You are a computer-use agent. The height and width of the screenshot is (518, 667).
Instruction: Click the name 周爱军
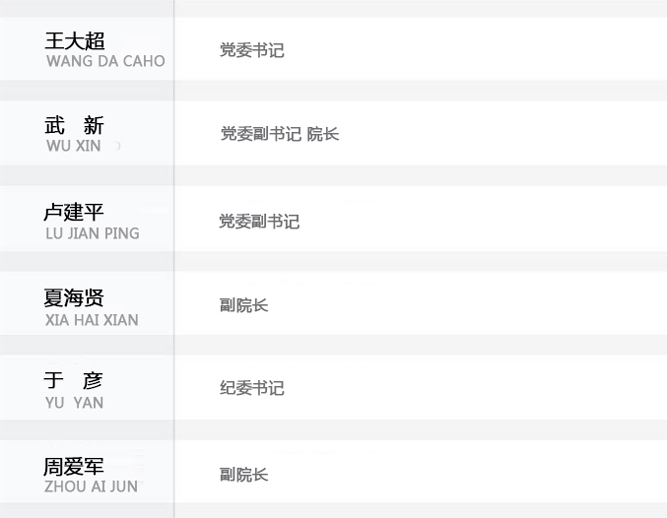coord(74,467)
